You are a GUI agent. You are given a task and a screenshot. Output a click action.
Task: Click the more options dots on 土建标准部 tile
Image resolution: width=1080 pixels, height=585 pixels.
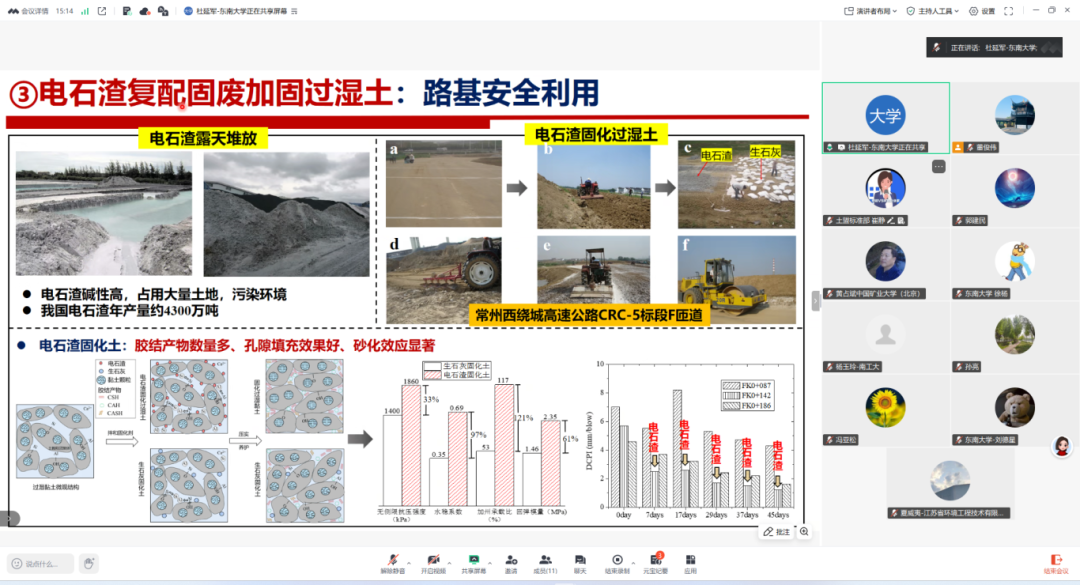point(938,167)
